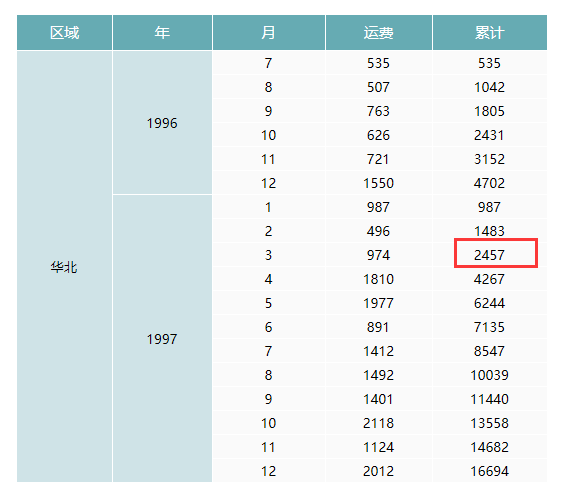Select the cumulative value 4702
573x497 pixels.
489,183
